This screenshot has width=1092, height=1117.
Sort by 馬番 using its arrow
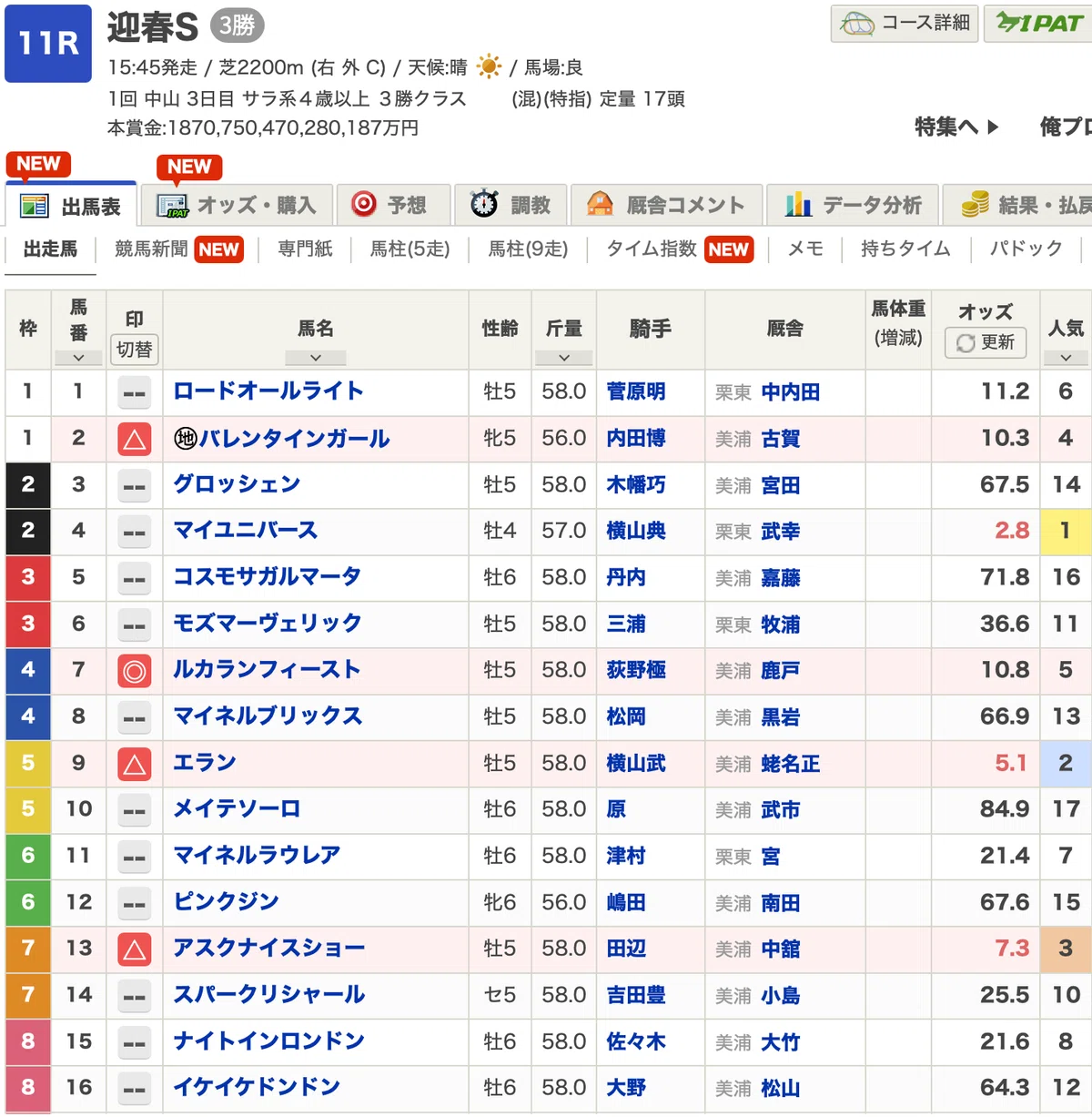point(78,358)
